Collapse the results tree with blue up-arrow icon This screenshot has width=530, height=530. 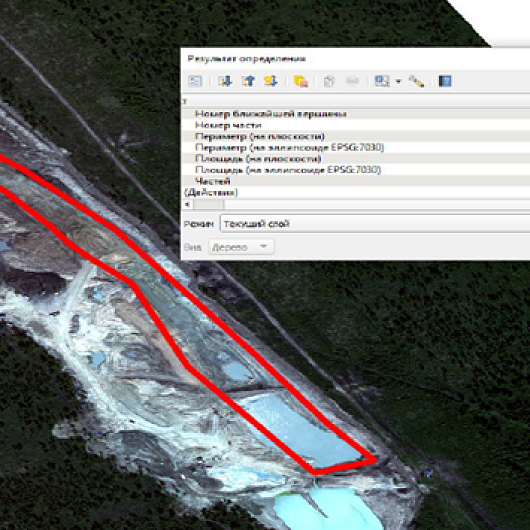[248, 81]
